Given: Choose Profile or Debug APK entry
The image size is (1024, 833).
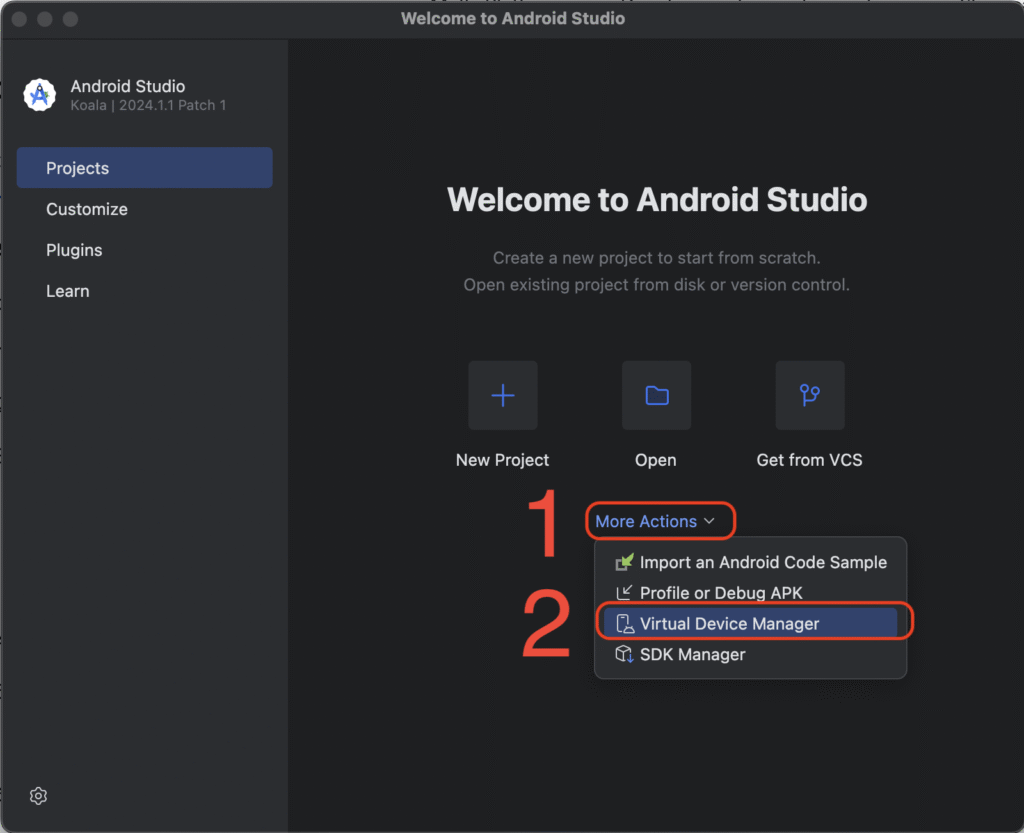Looking at the screenshot, I should (750, 593).
